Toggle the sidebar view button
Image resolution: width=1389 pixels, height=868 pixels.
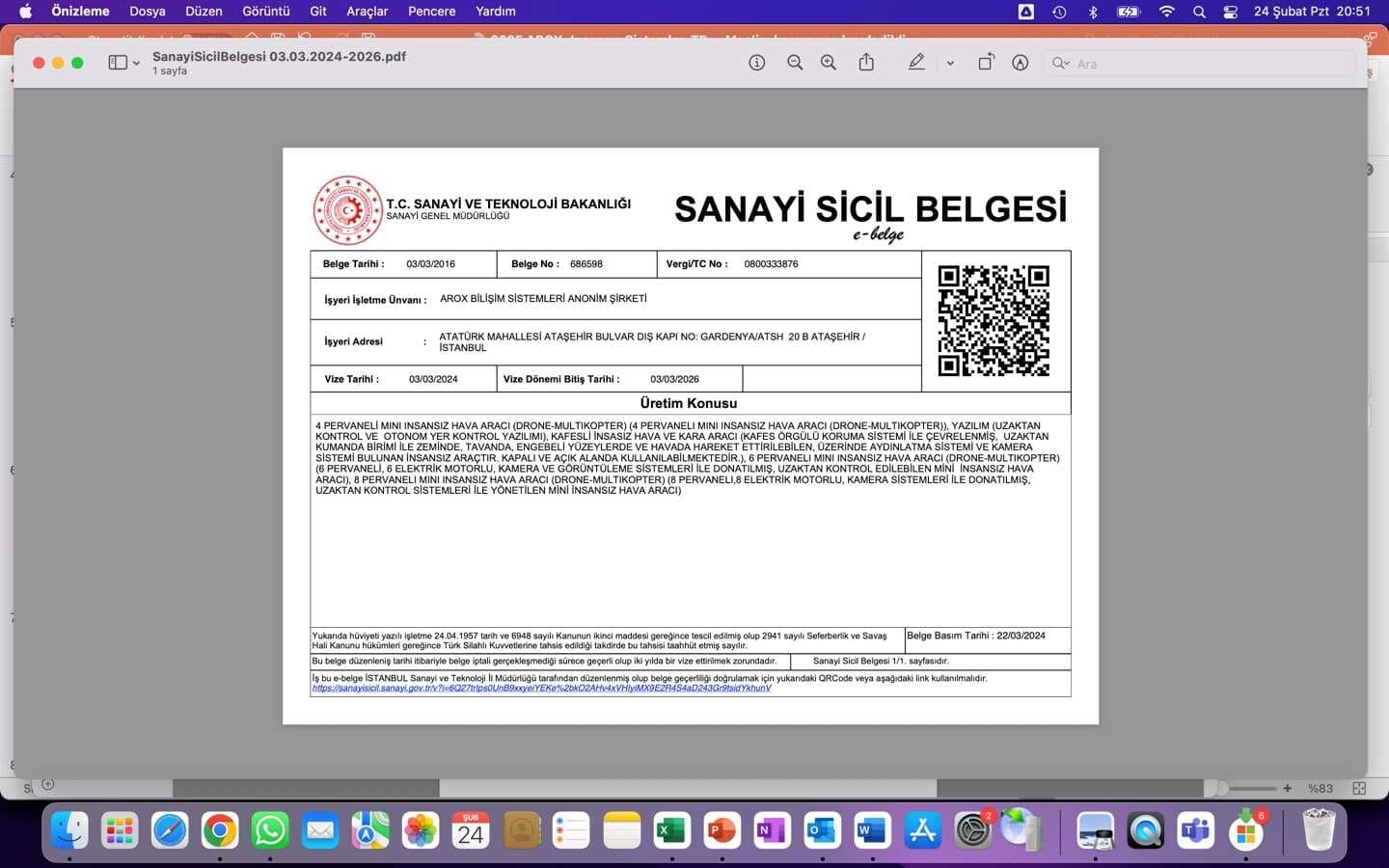point(118,63)
